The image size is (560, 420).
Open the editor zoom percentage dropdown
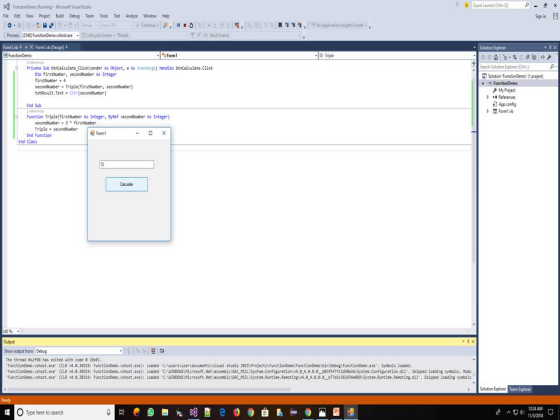pos(18,331)
